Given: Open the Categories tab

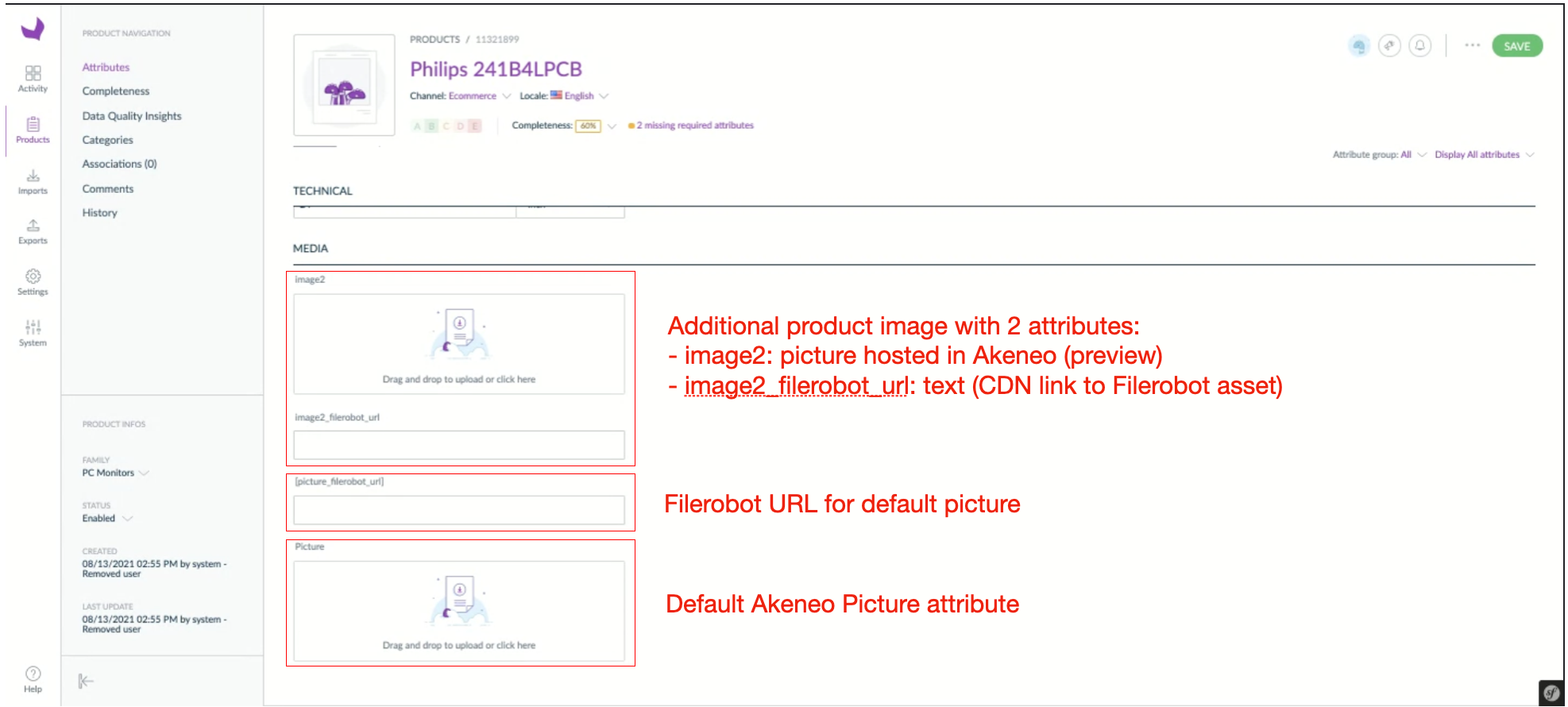Looking at the screenshot, I should (108, 140).
